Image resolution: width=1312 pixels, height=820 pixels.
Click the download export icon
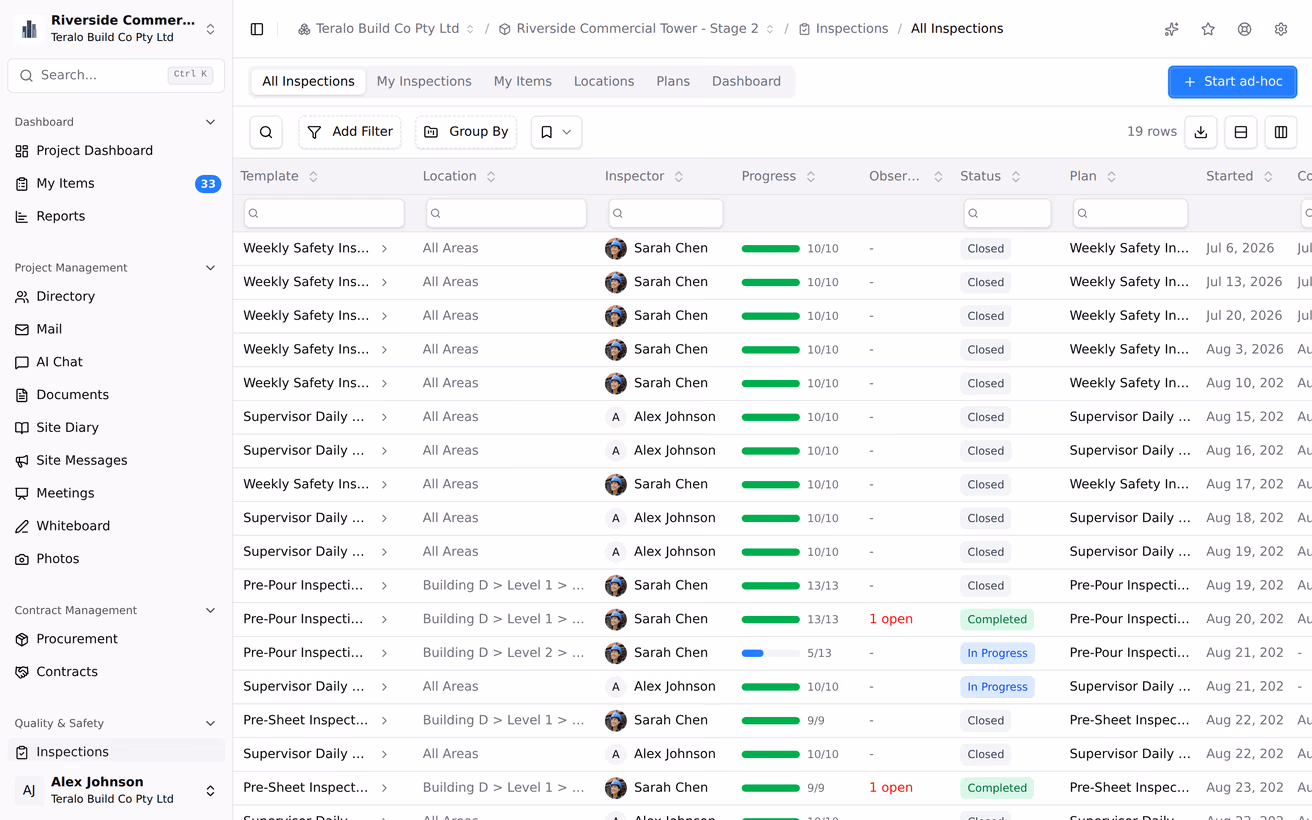(x=1201, y=132)
